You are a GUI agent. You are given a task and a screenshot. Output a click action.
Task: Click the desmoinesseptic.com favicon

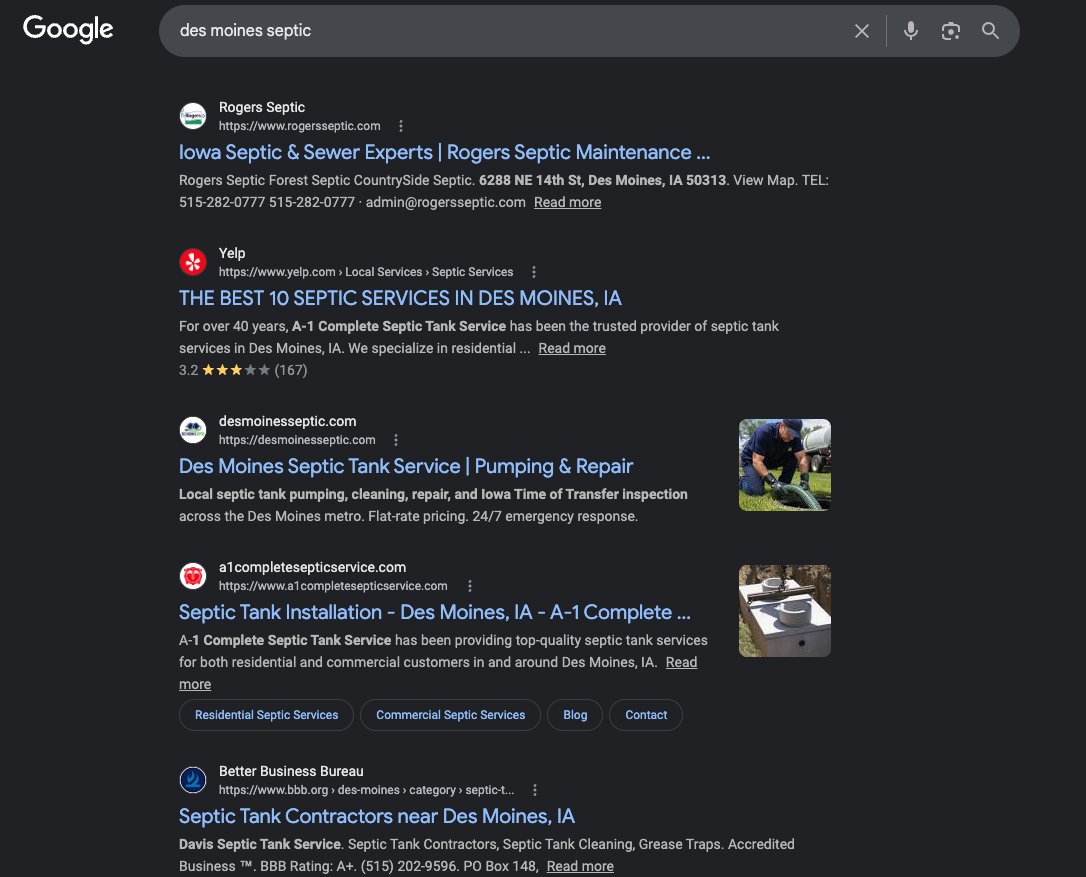click(193, 430)
